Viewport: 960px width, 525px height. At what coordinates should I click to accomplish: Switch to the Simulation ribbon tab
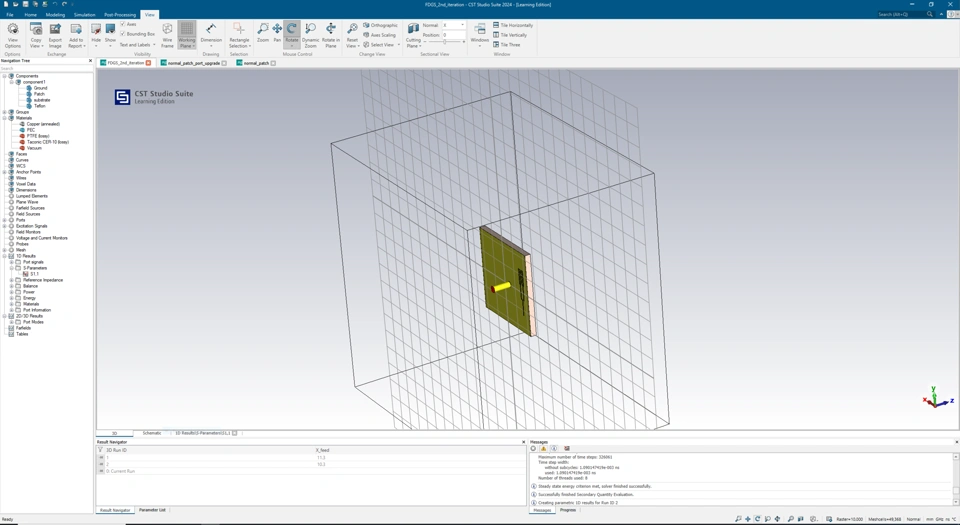(84, 14)
